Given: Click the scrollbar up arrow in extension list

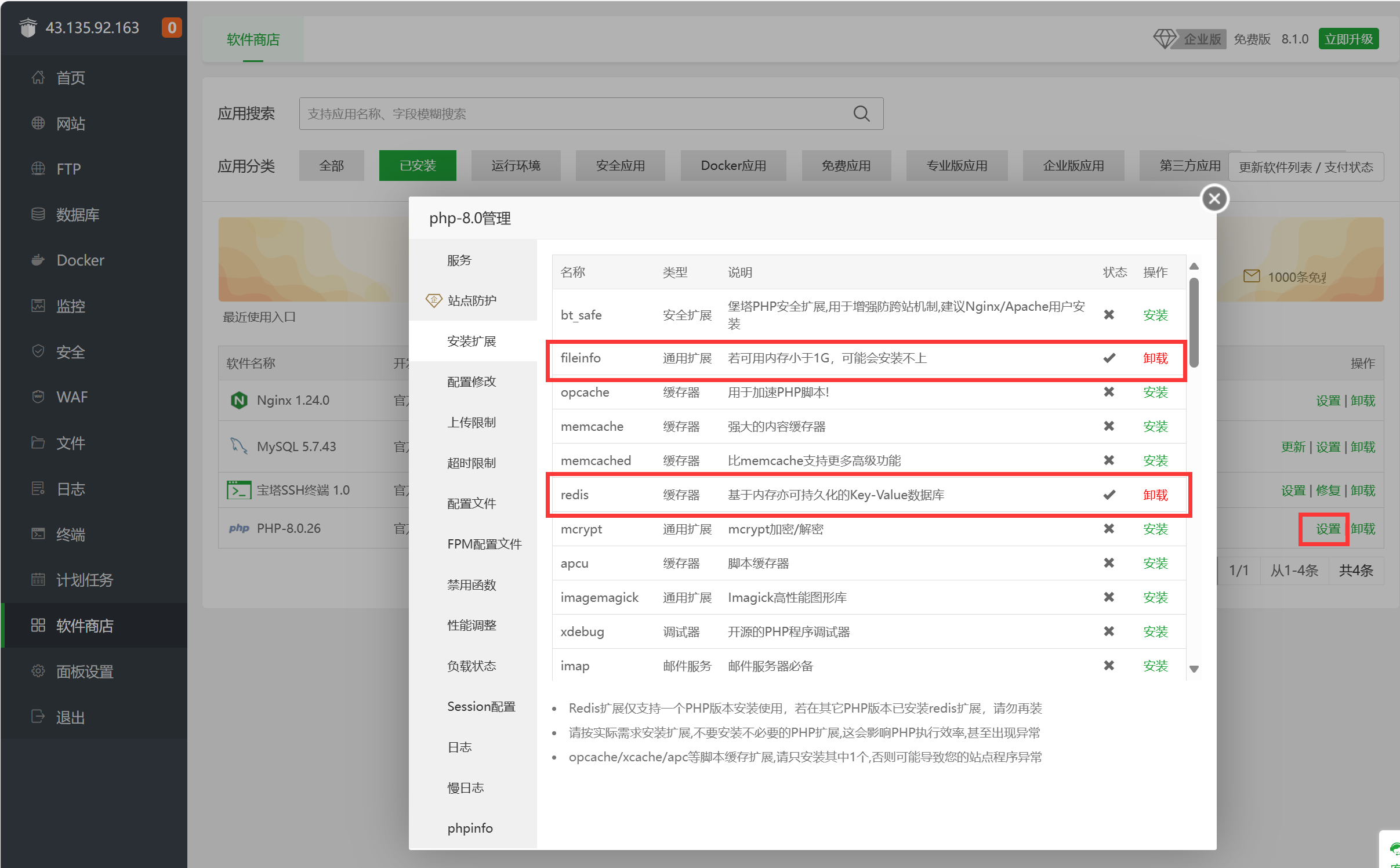Looking at the screenshot, I should pos(1194,266).
